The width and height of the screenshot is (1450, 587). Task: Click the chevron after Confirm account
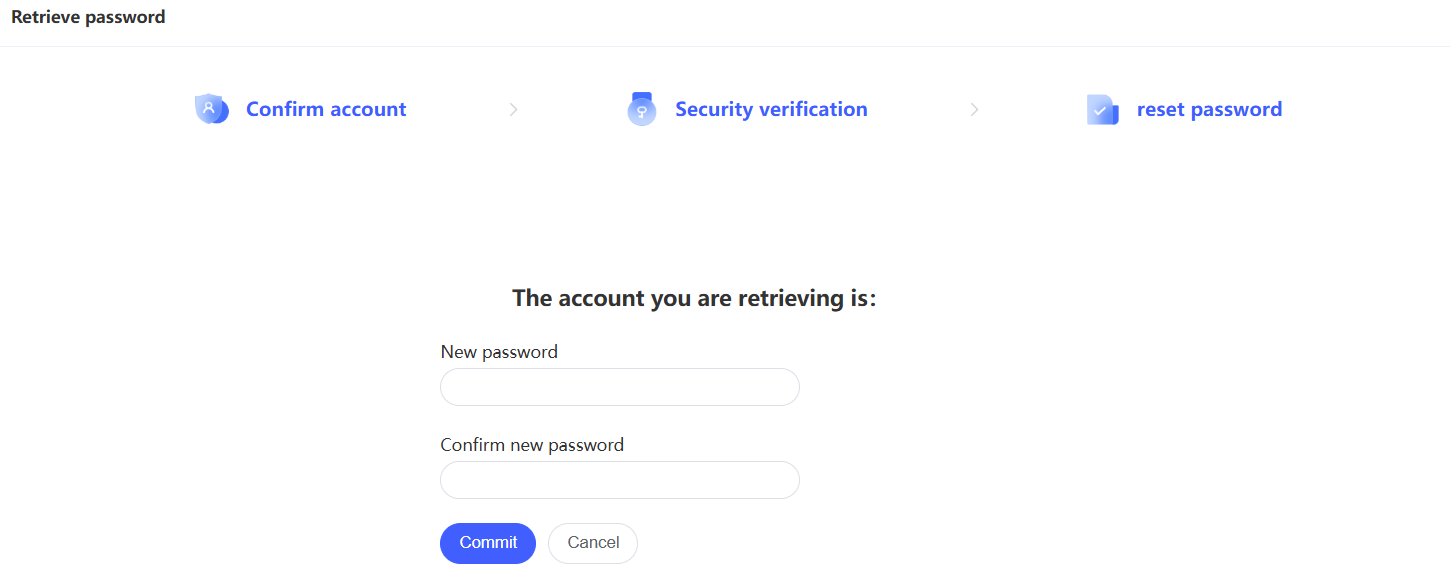(x=513, y=110)
